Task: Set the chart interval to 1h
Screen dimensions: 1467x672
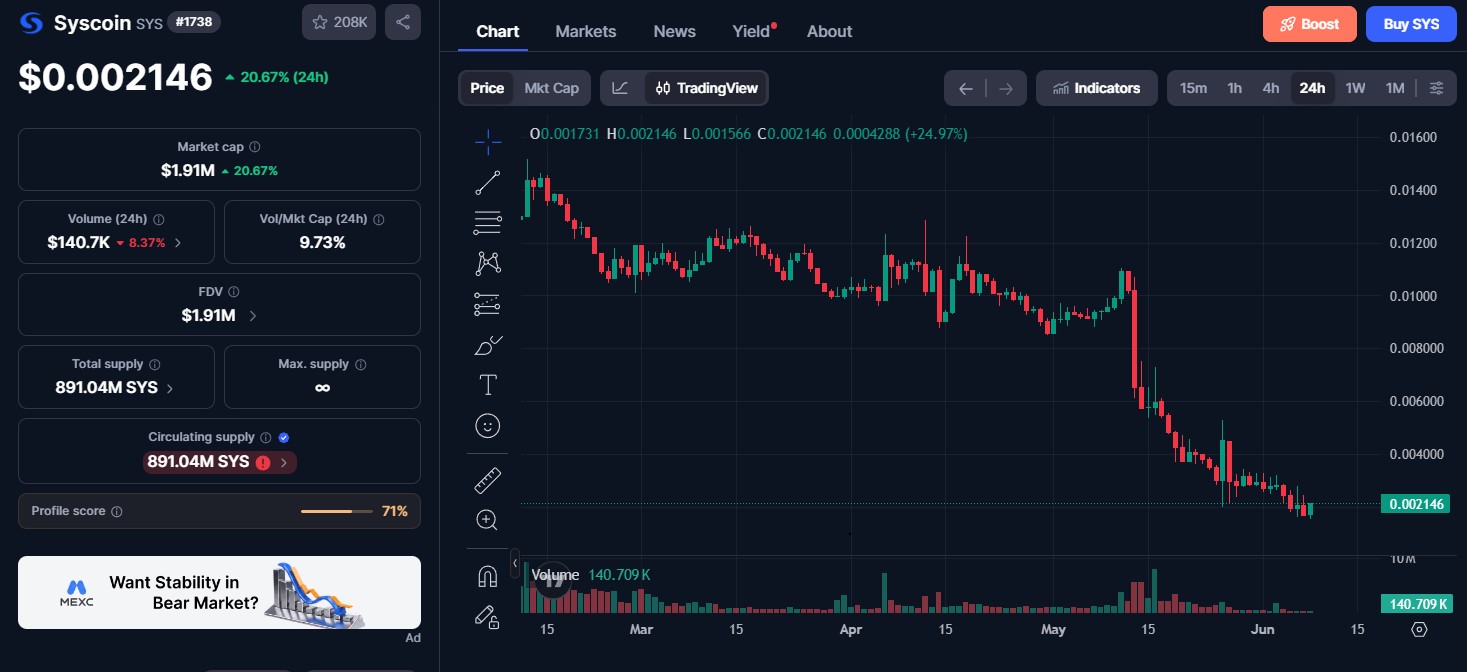Action: tap(1235, 88)
